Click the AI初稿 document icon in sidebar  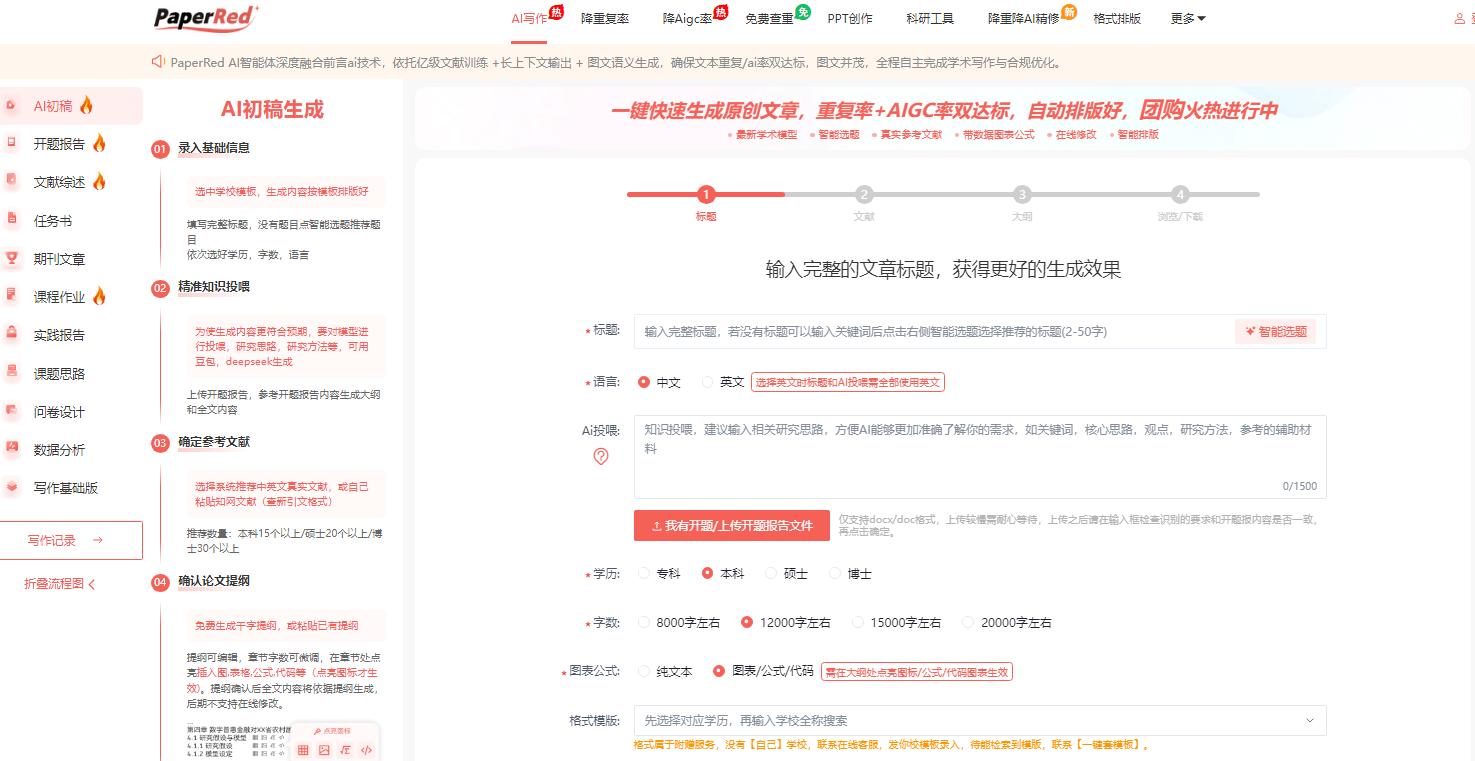pos(12,105)
